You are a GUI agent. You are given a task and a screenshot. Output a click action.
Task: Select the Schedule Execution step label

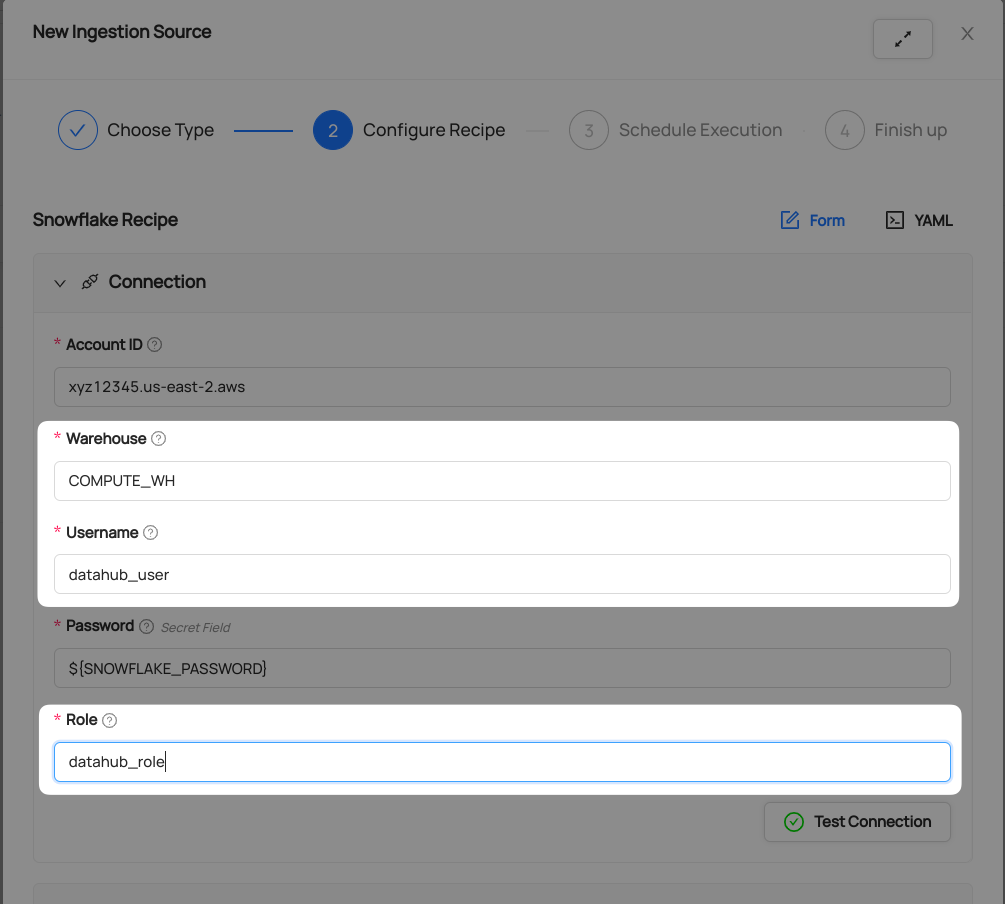tap(701, 130)
